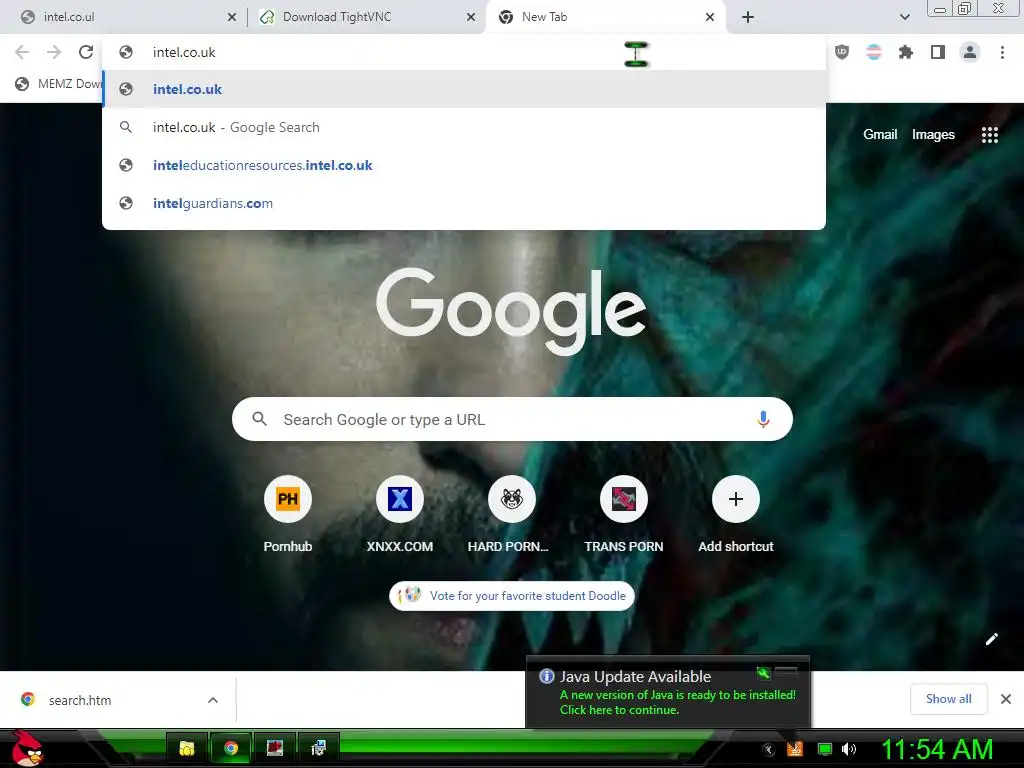Close the downloads bar

1006,699
